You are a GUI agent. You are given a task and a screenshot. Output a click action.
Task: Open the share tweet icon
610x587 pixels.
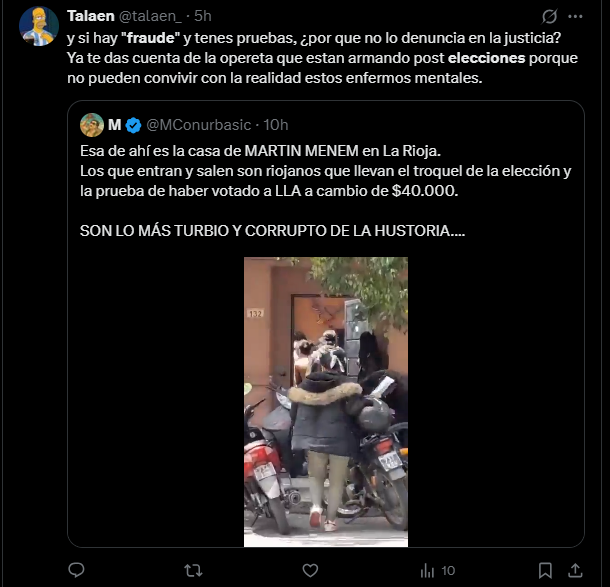(x=575, y=570)
